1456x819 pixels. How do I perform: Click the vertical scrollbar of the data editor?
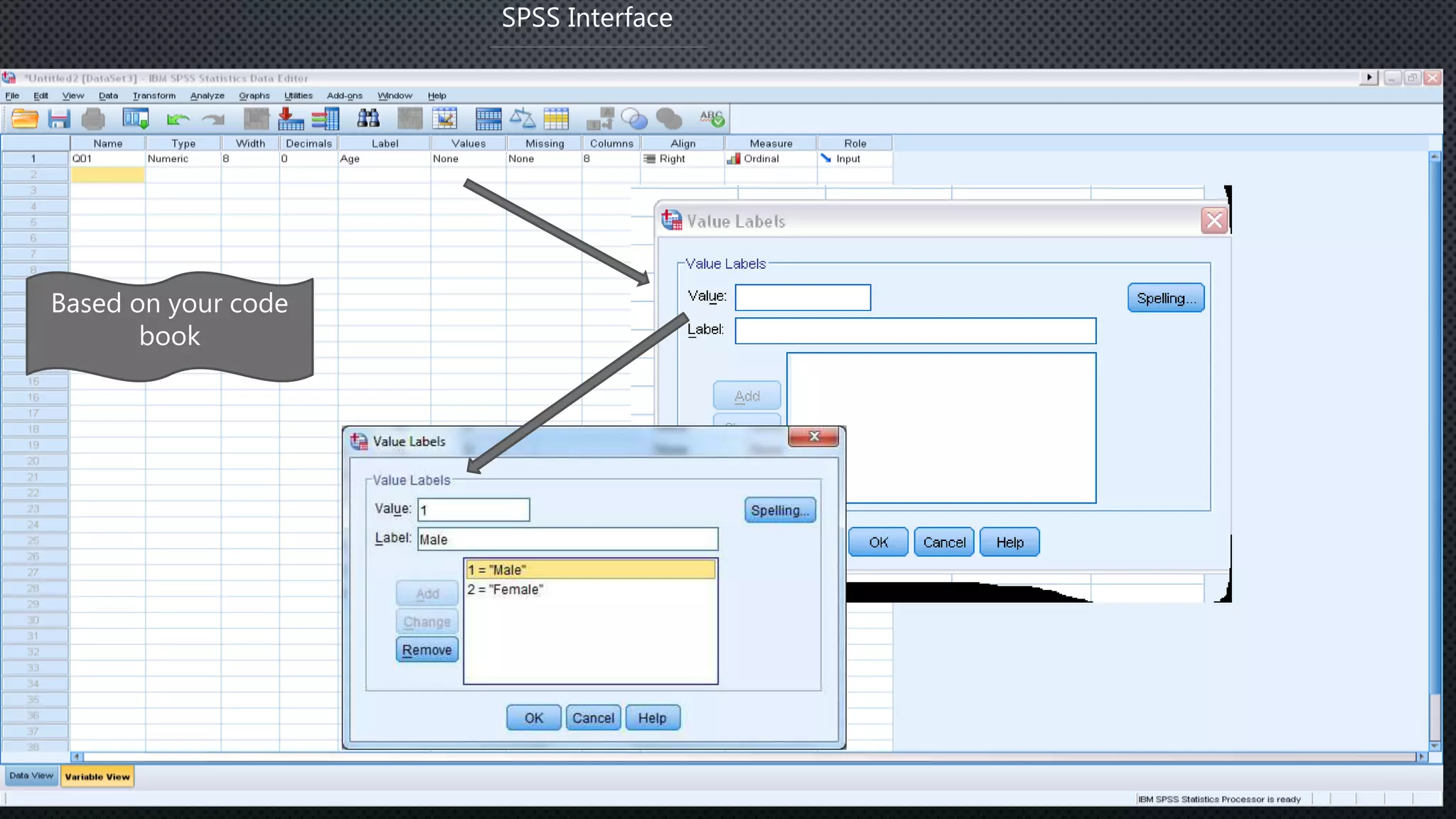(x=1435, y=450)
